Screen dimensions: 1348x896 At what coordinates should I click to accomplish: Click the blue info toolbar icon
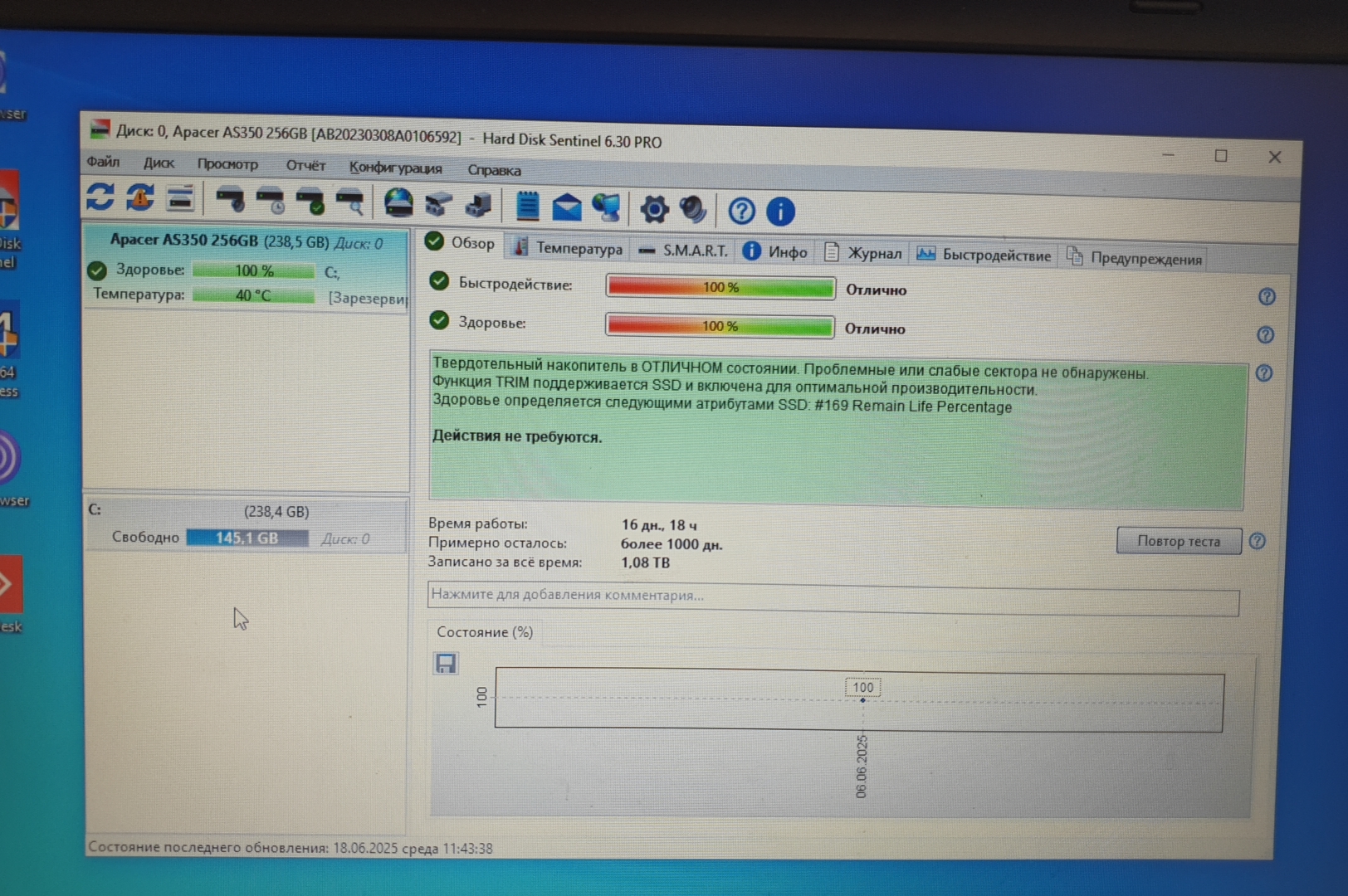(780, 212)
